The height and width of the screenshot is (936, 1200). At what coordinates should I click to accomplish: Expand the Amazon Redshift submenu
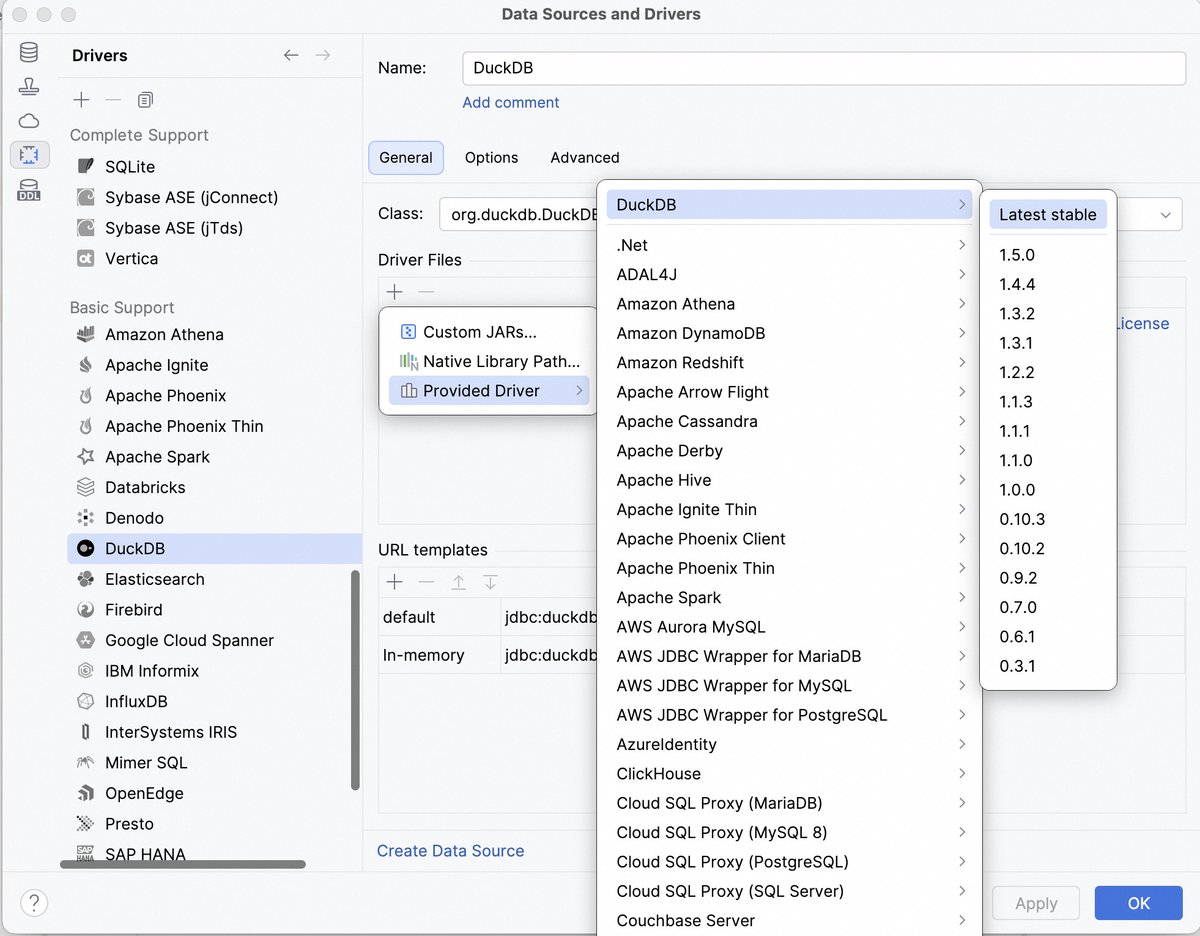[x=790, y=362]
